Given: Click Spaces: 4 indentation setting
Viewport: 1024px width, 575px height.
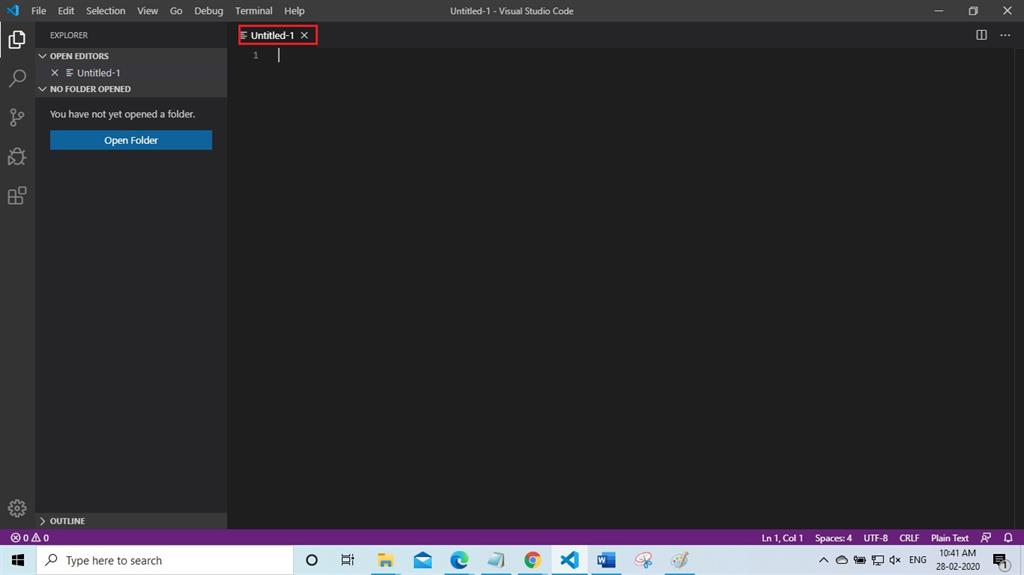Looking at the screenshot, I should (x=833, y=538).
